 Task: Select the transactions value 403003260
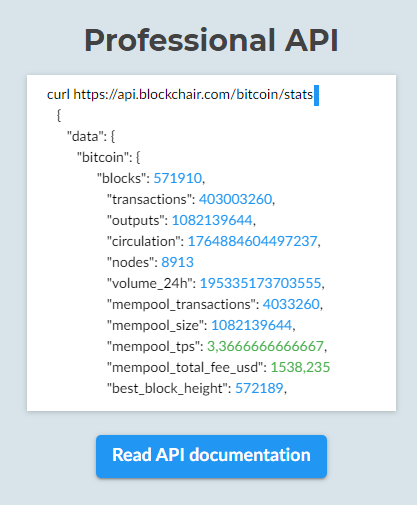236,199
